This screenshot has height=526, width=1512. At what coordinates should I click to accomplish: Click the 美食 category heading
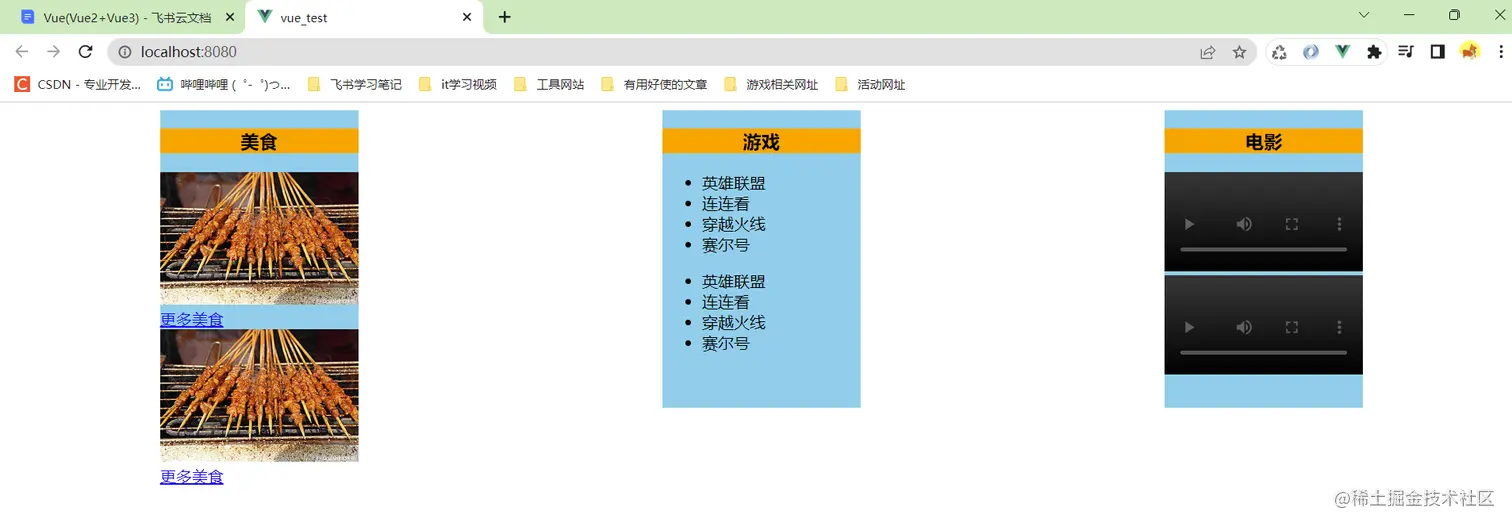(259, 142)
